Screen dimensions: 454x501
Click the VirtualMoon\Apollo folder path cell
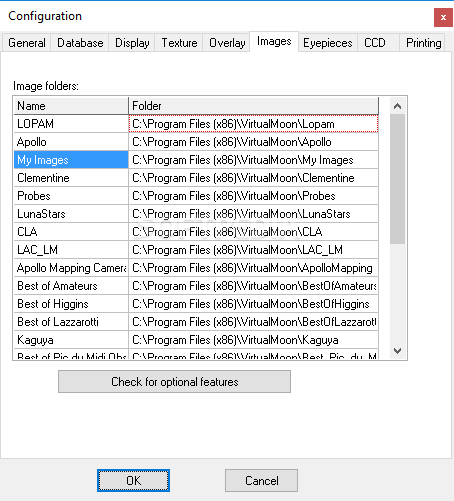point(254,142)
